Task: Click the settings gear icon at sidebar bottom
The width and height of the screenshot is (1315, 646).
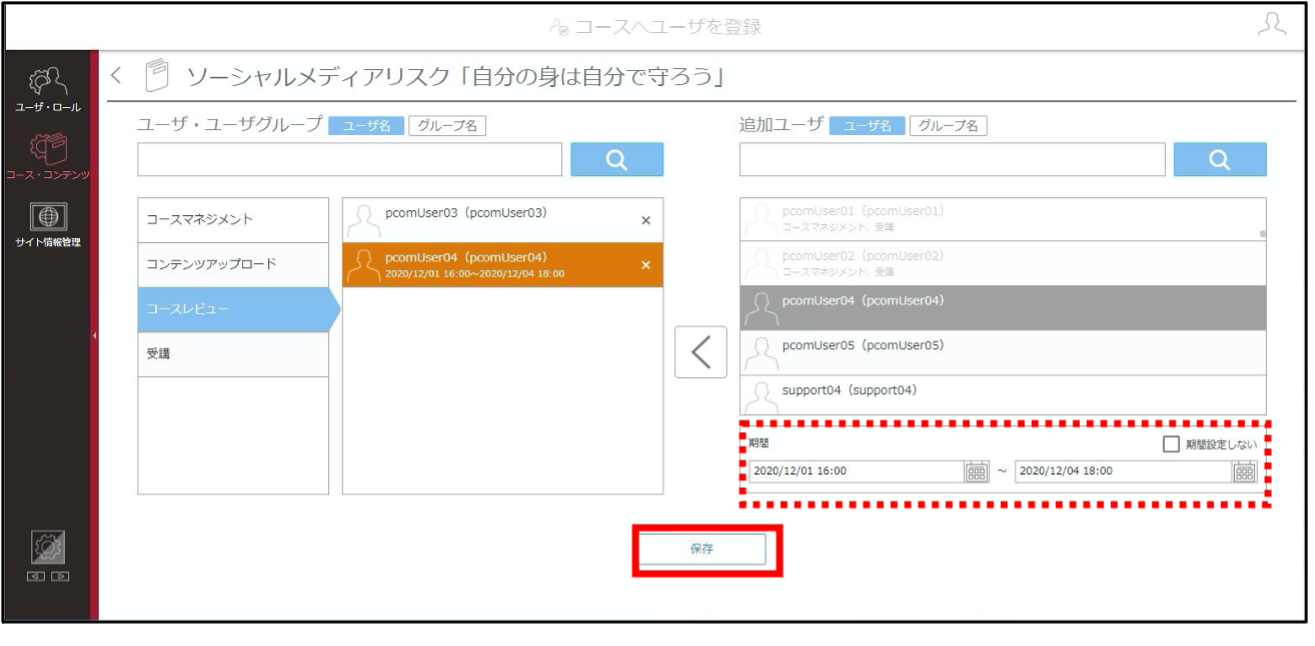Action: point(48,549)
